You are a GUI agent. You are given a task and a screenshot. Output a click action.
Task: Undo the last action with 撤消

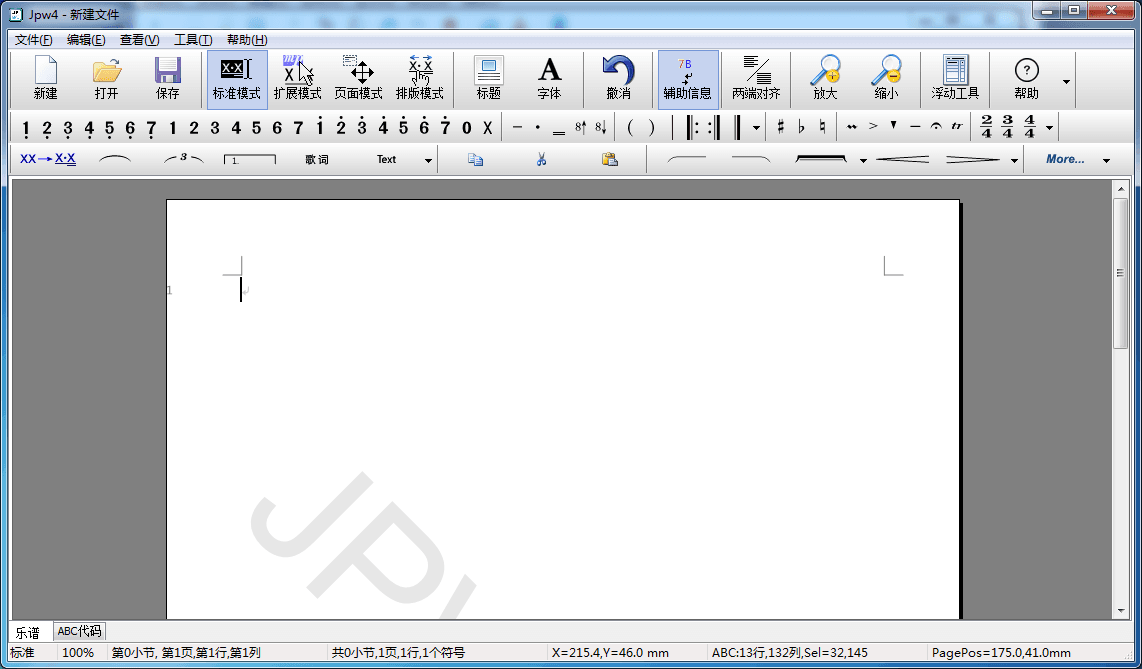tap(618, 78)
